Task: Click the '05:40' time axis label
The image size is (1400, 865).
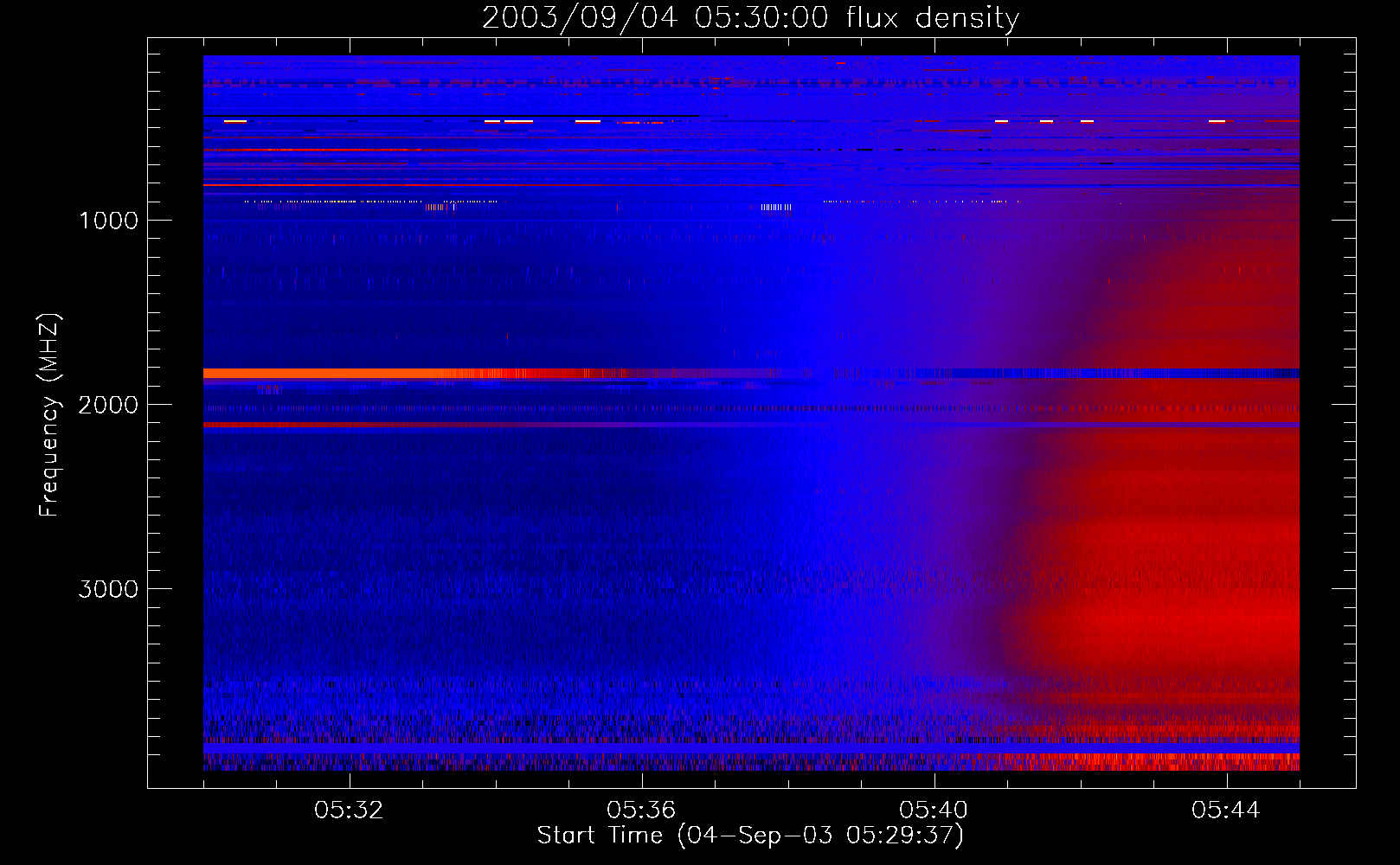Action: coord(934,811)
